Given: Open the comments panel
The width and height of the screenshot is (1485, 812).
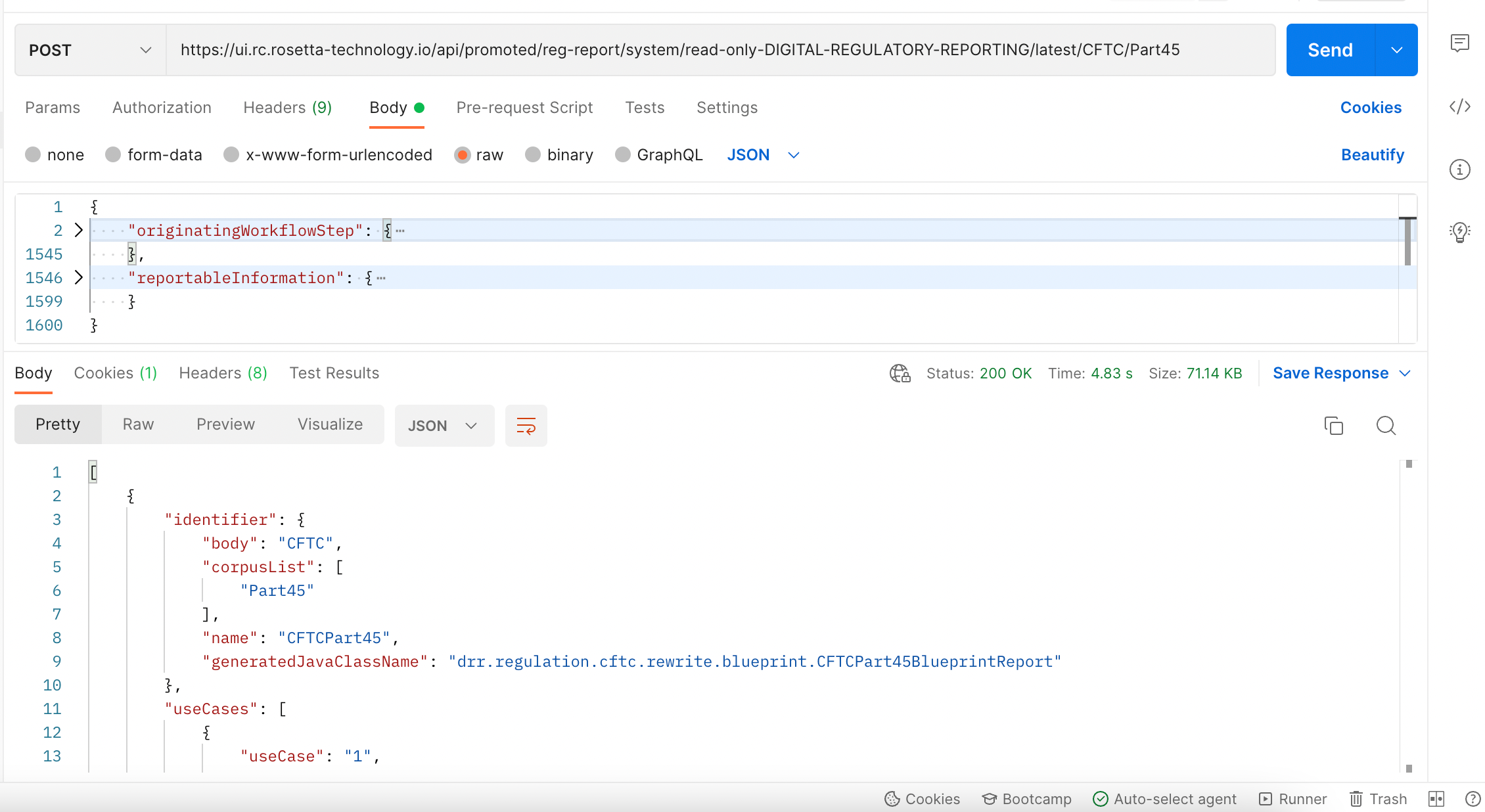Looking at the screenshot, I should [x=1460, y=43].
